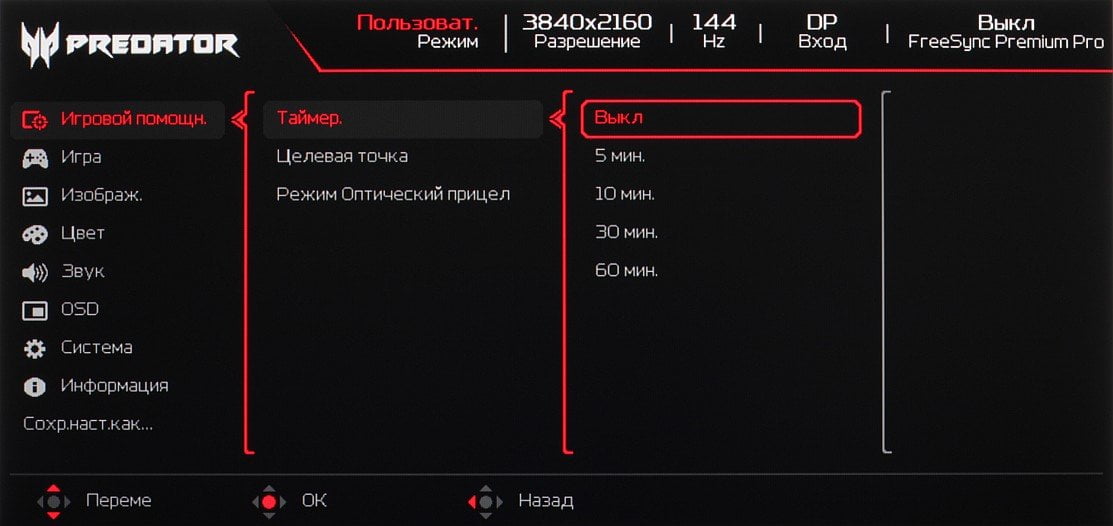Open the Информация info icon
Image resolution: width=1113 pixels, height=526 pixels.
click(35, 387)
